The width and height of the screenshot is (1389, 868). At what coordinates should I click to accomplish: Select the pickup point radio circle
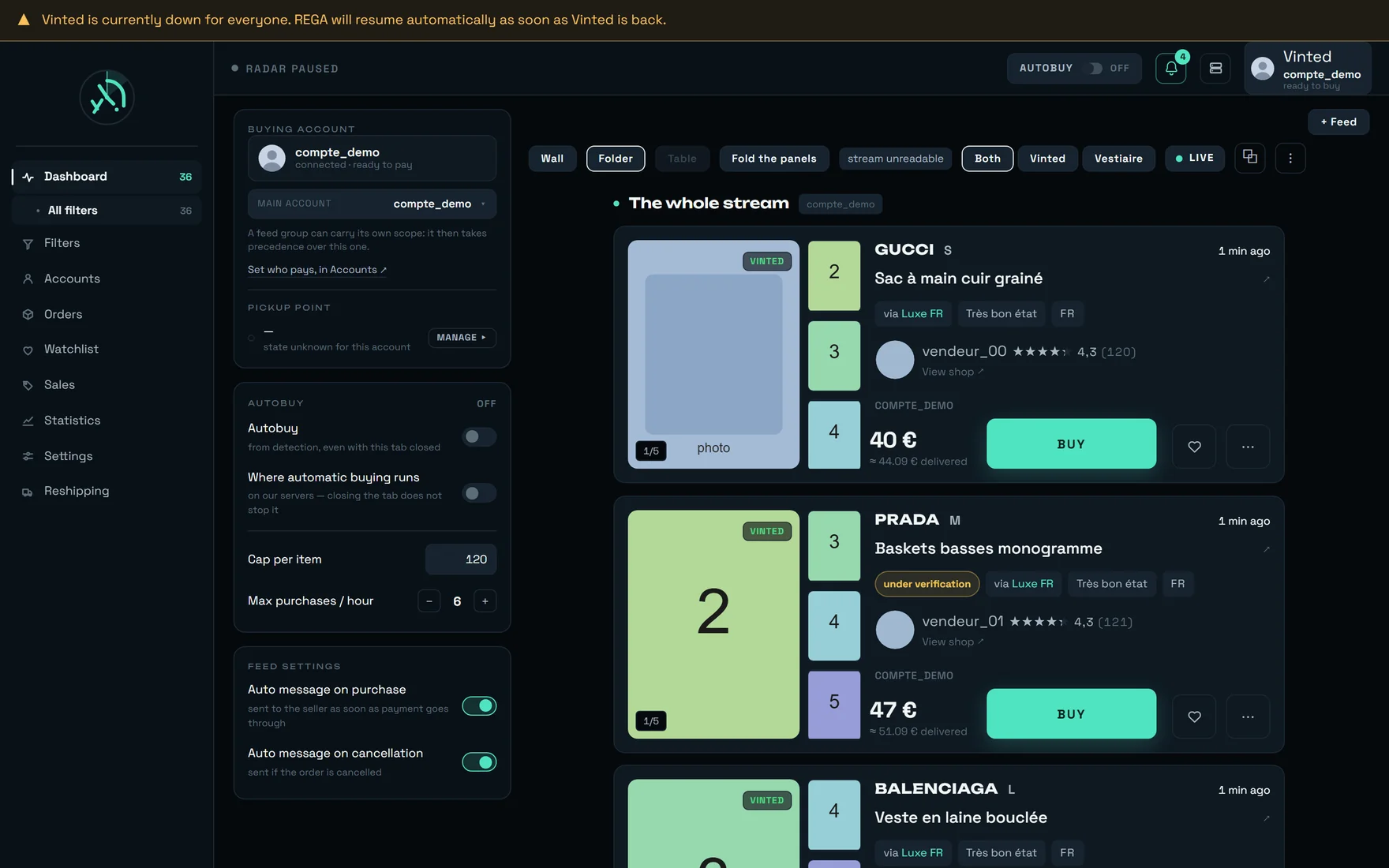(x=252, y=338)
